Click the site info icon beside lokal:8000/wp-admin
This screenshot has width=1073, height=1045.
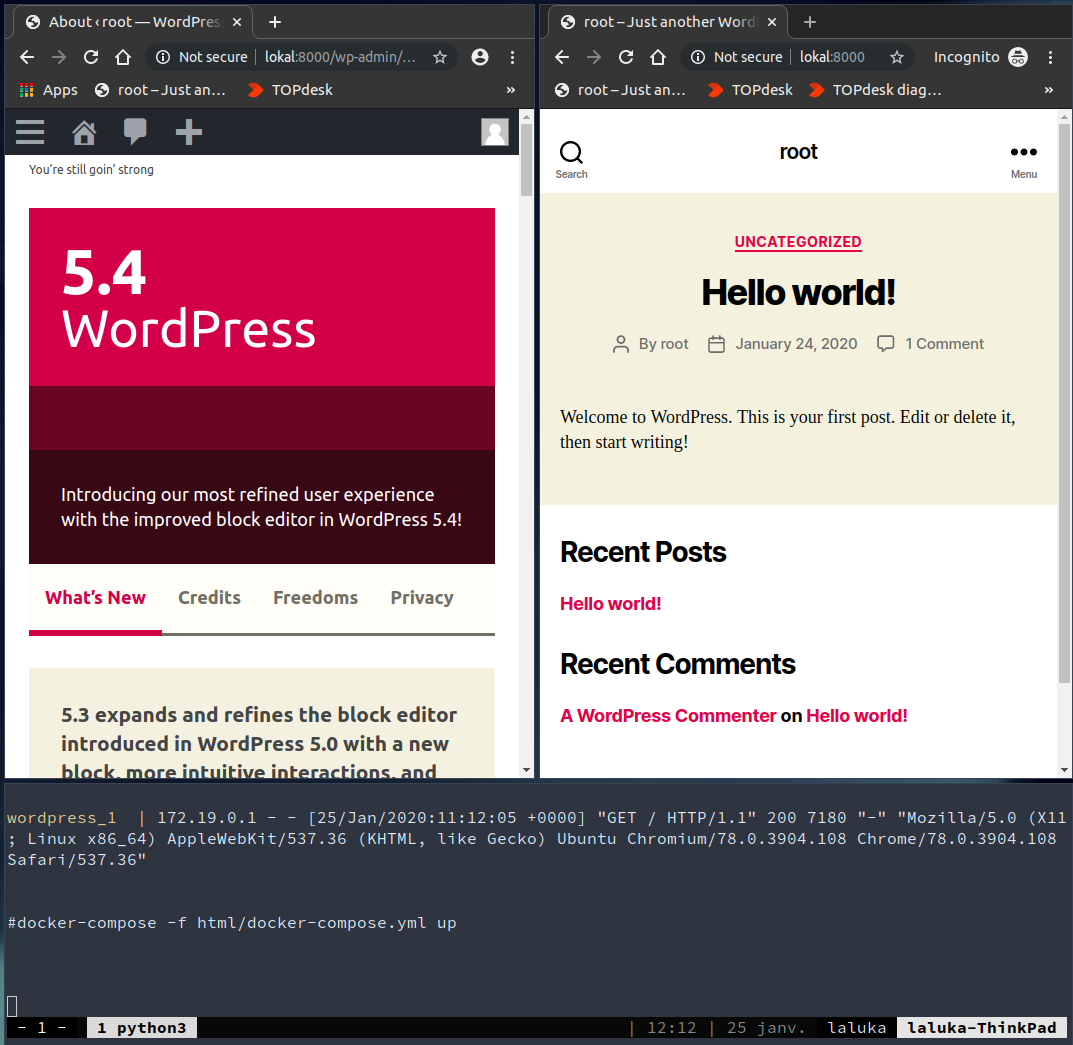(x=163, y=57)
